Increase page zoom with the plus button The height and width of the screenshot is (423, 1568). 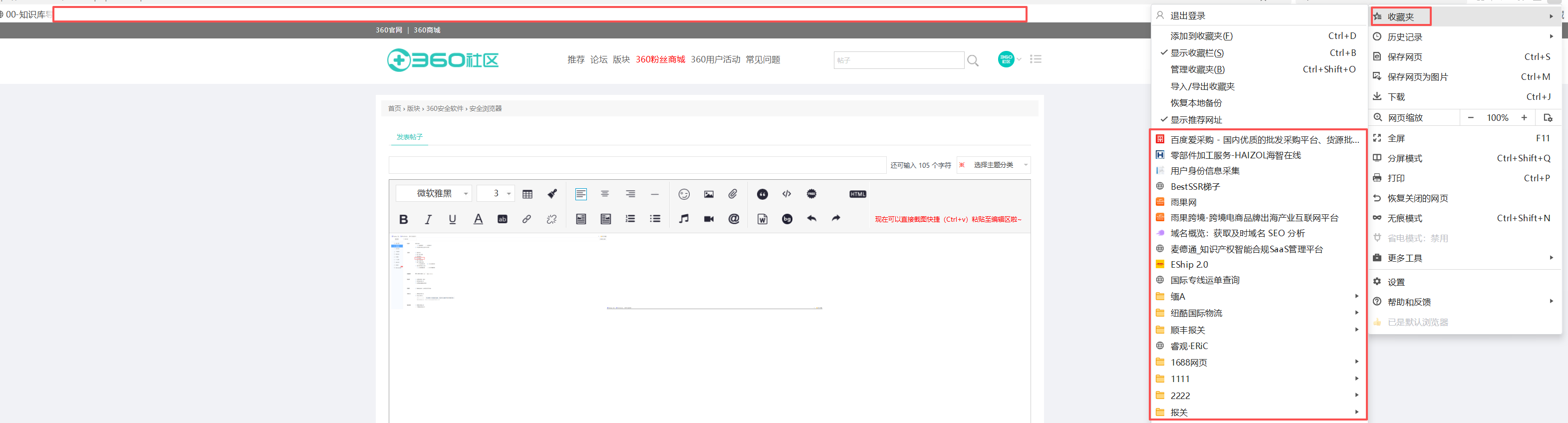[1524, 118]
